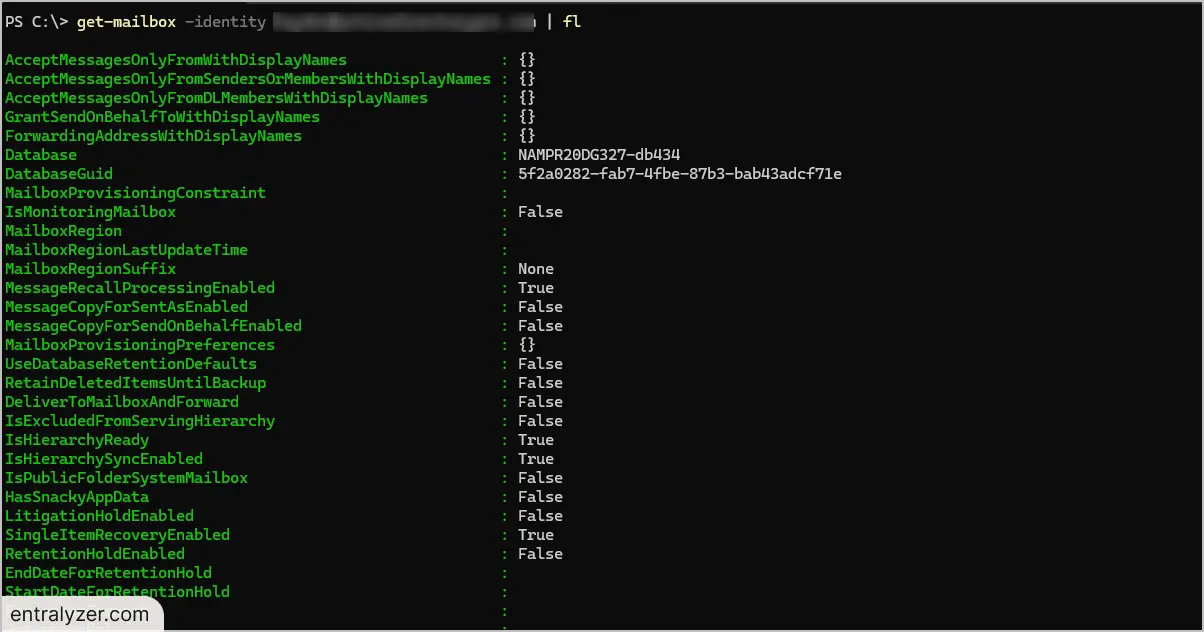Click the {} value of ForwardingAddressWithDisplayNames

[x=527, y=136]
